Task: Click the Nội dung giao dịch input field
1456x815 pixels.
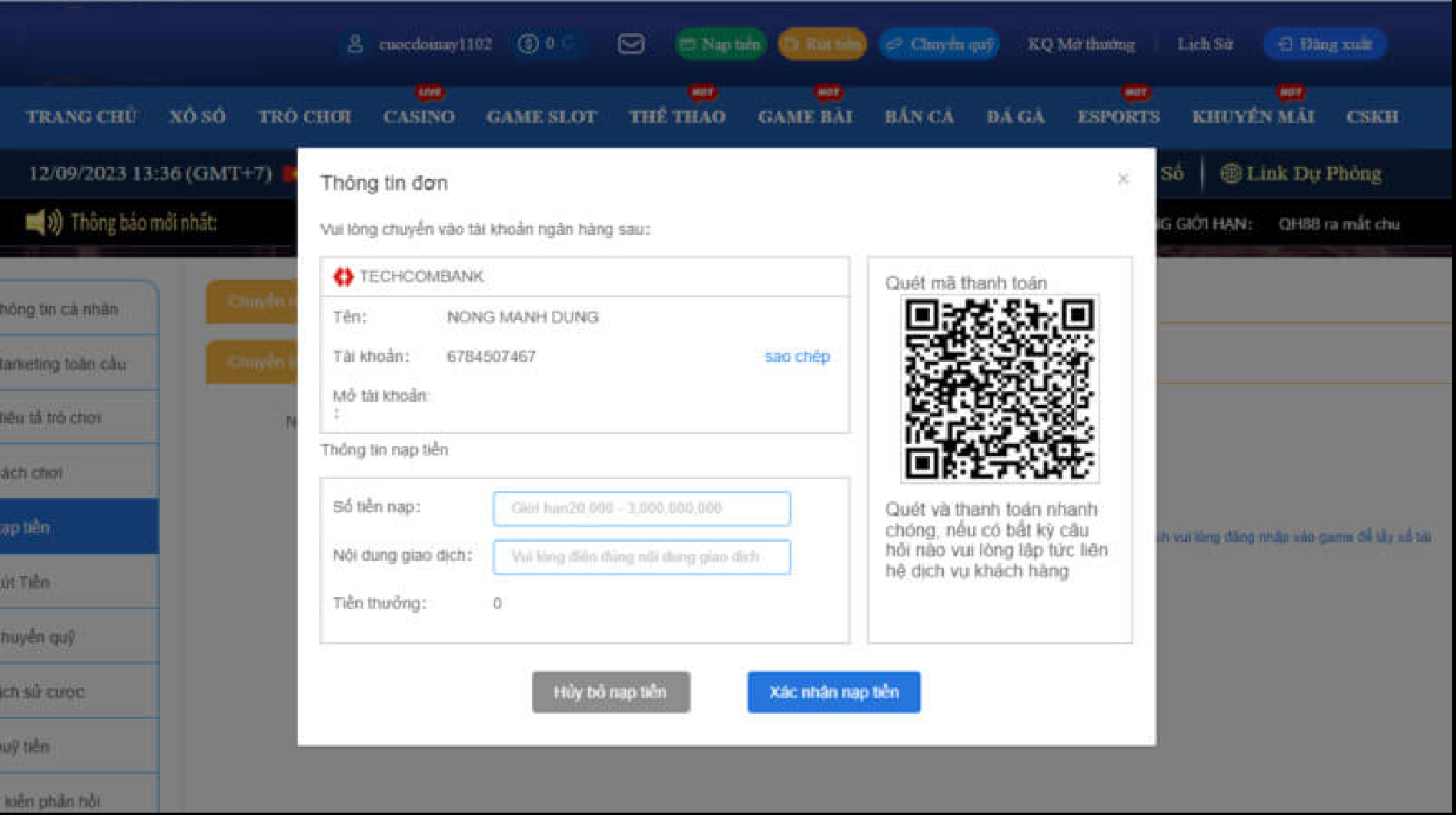Action: pos(642,557)
